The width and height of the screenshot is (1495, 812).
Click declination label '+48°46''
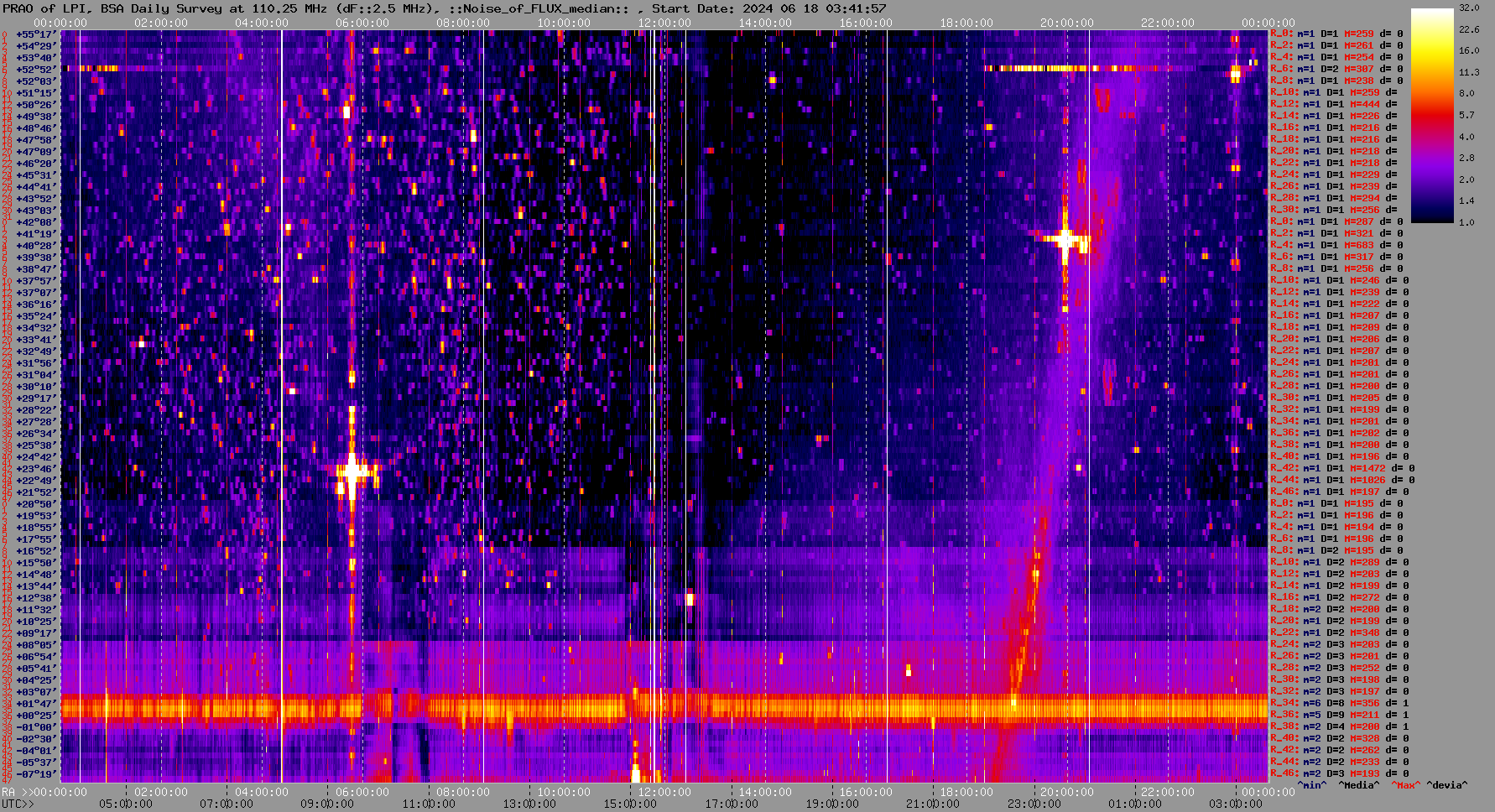[36, 128]
